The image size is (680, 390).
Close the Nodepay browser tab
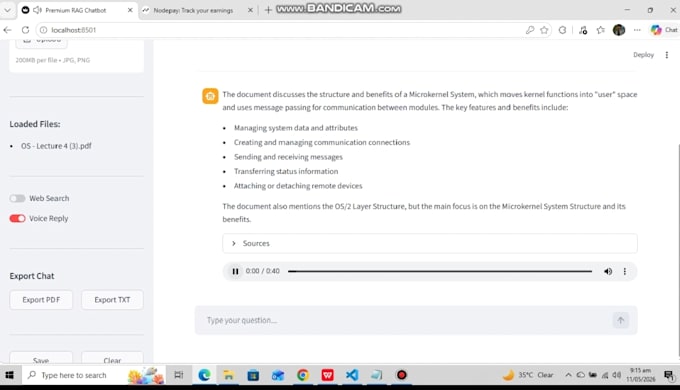pos(250,10)
